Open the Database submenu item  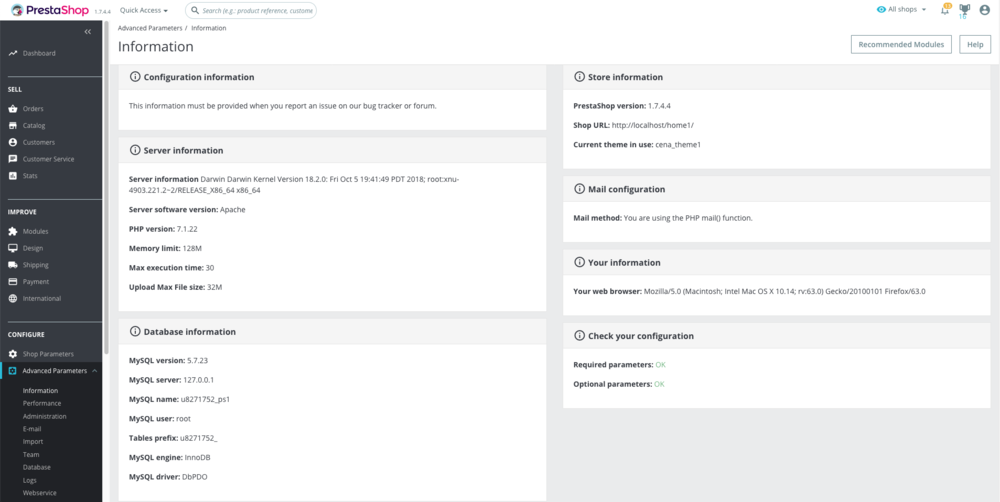click(x=37, y=467)
